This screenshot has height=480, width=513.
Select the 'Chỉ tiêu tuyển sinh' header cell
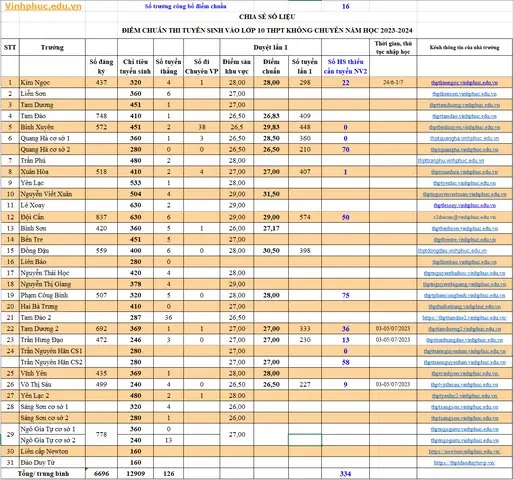[135, 66]
